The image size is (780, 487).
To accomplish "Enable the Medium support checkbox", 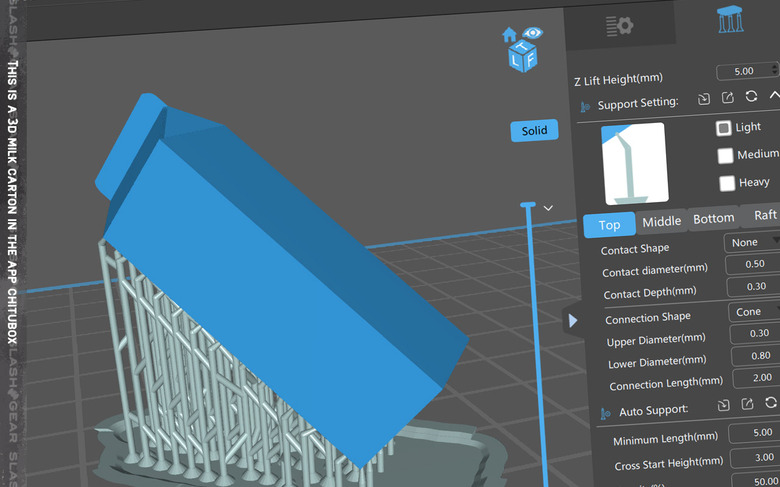I will click(x=726, y=155).
